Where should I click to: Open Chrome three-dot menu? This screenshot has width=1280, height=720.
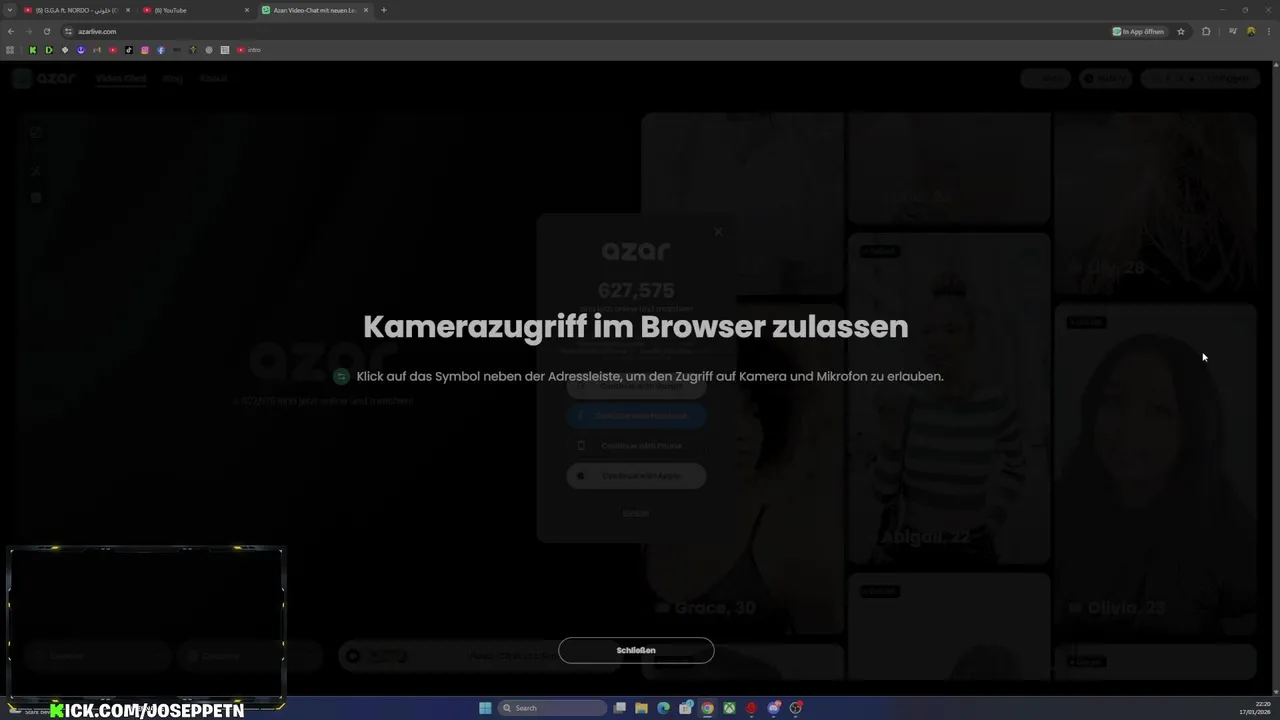click(x=1269, y=31)
